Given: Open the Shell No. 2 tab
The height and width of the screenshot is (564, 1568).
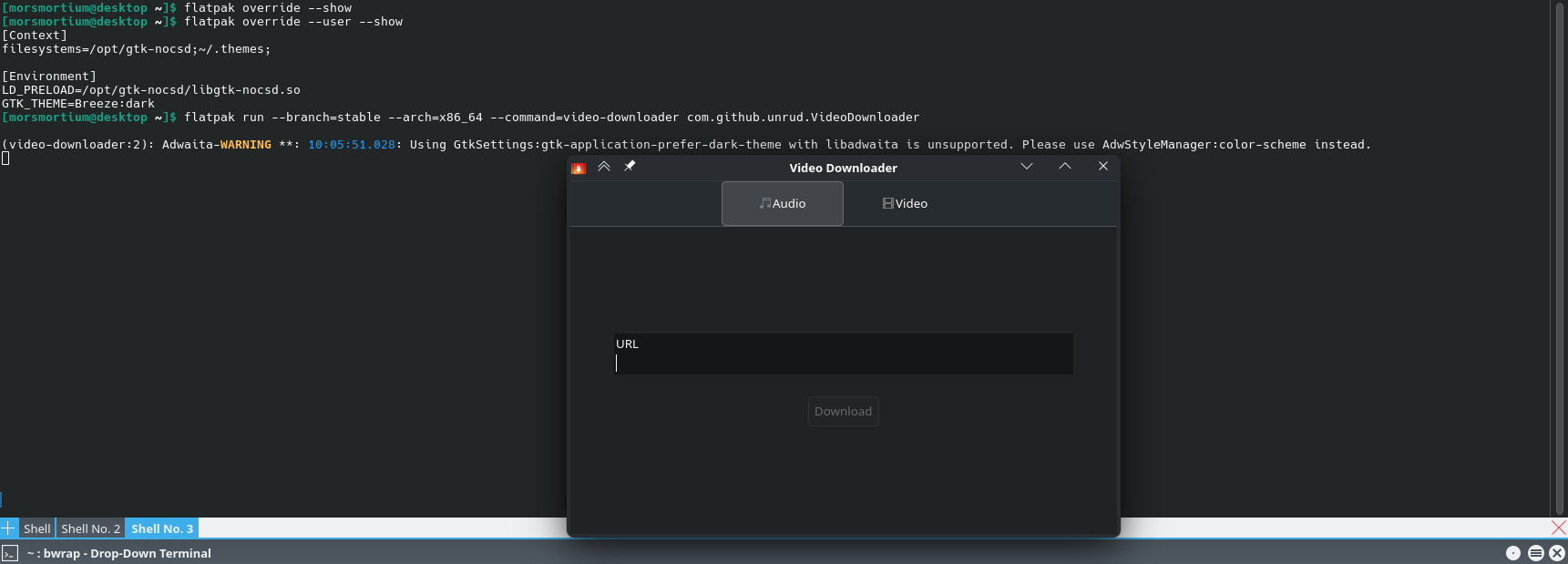Looking at the screenshot, I should [x=90, y=528].
